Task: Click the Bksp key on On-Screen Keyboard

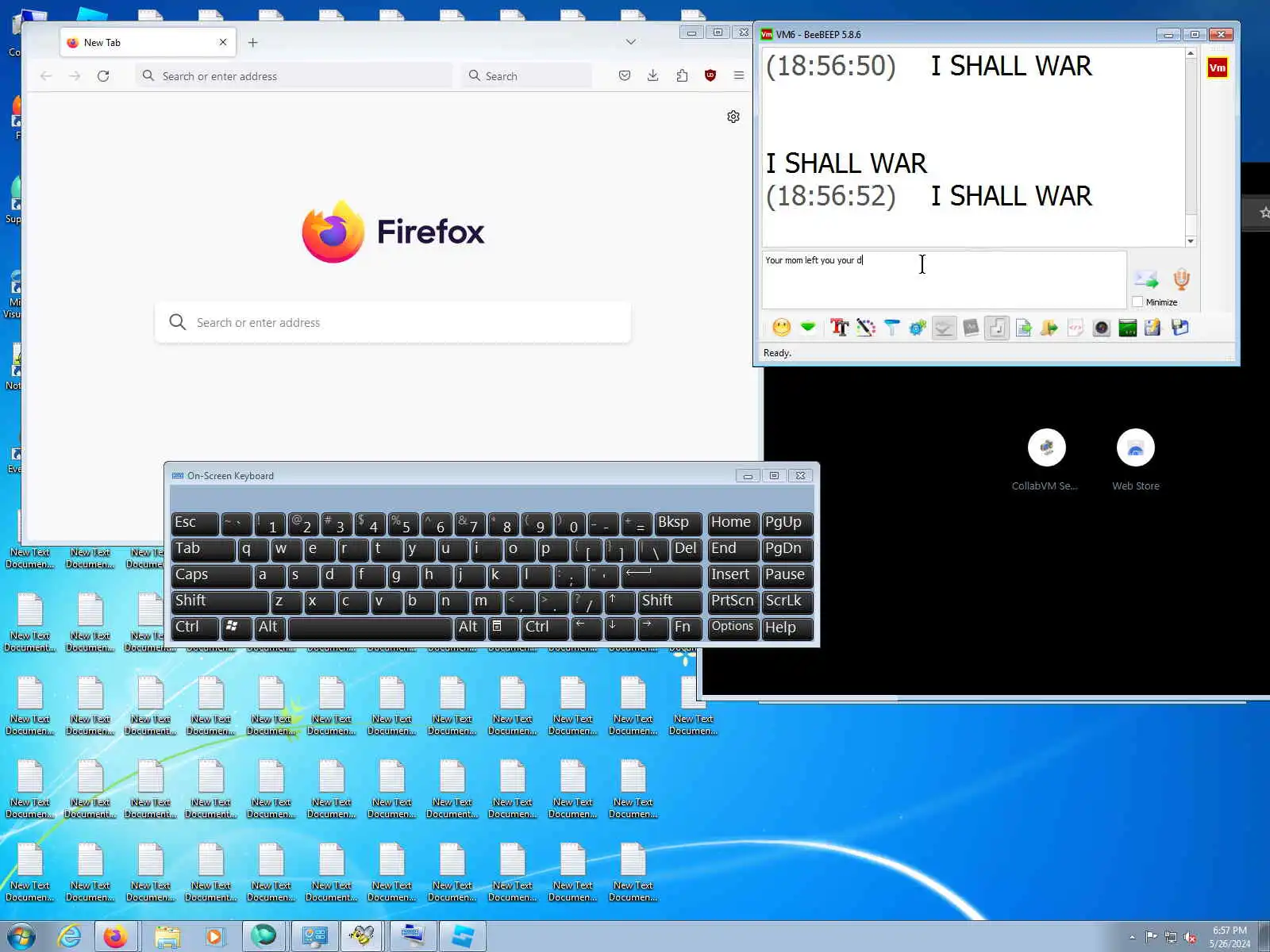Action: click(x=678, y=523)
